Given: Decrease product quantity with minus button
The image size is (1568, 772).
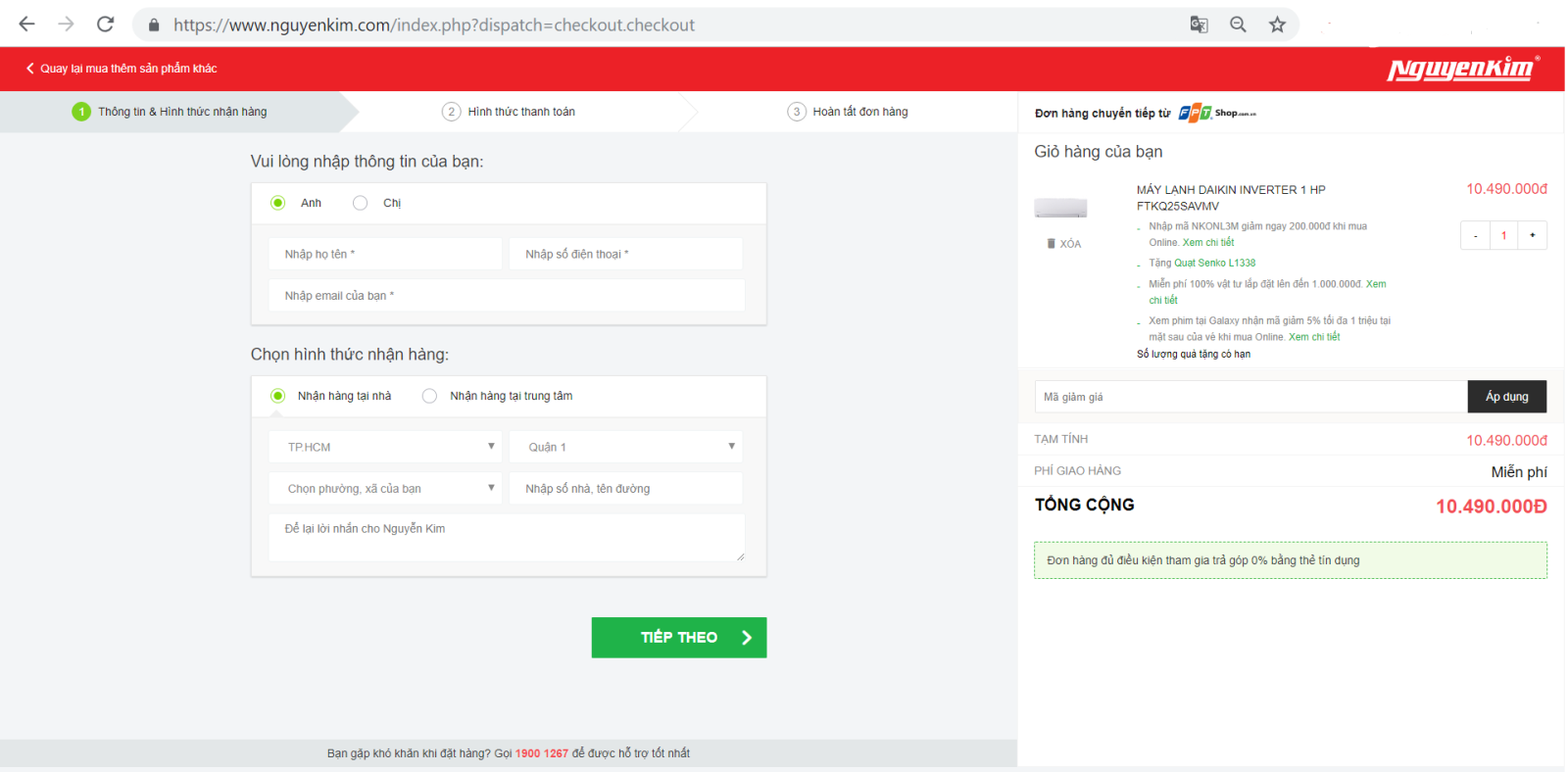Looking at the screenshot, I should tap(1475, 236).
